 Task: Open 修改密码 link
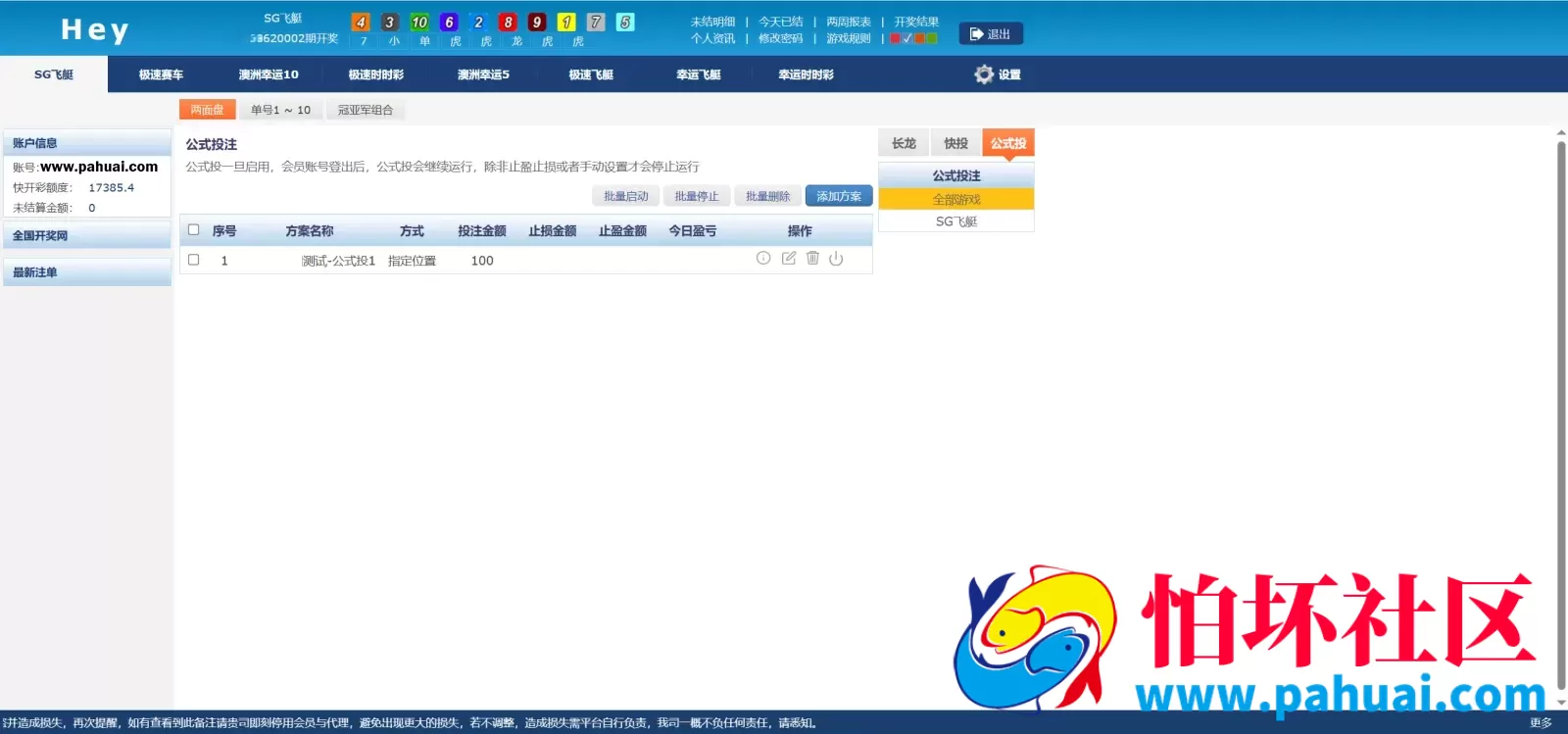click(780, 39)
